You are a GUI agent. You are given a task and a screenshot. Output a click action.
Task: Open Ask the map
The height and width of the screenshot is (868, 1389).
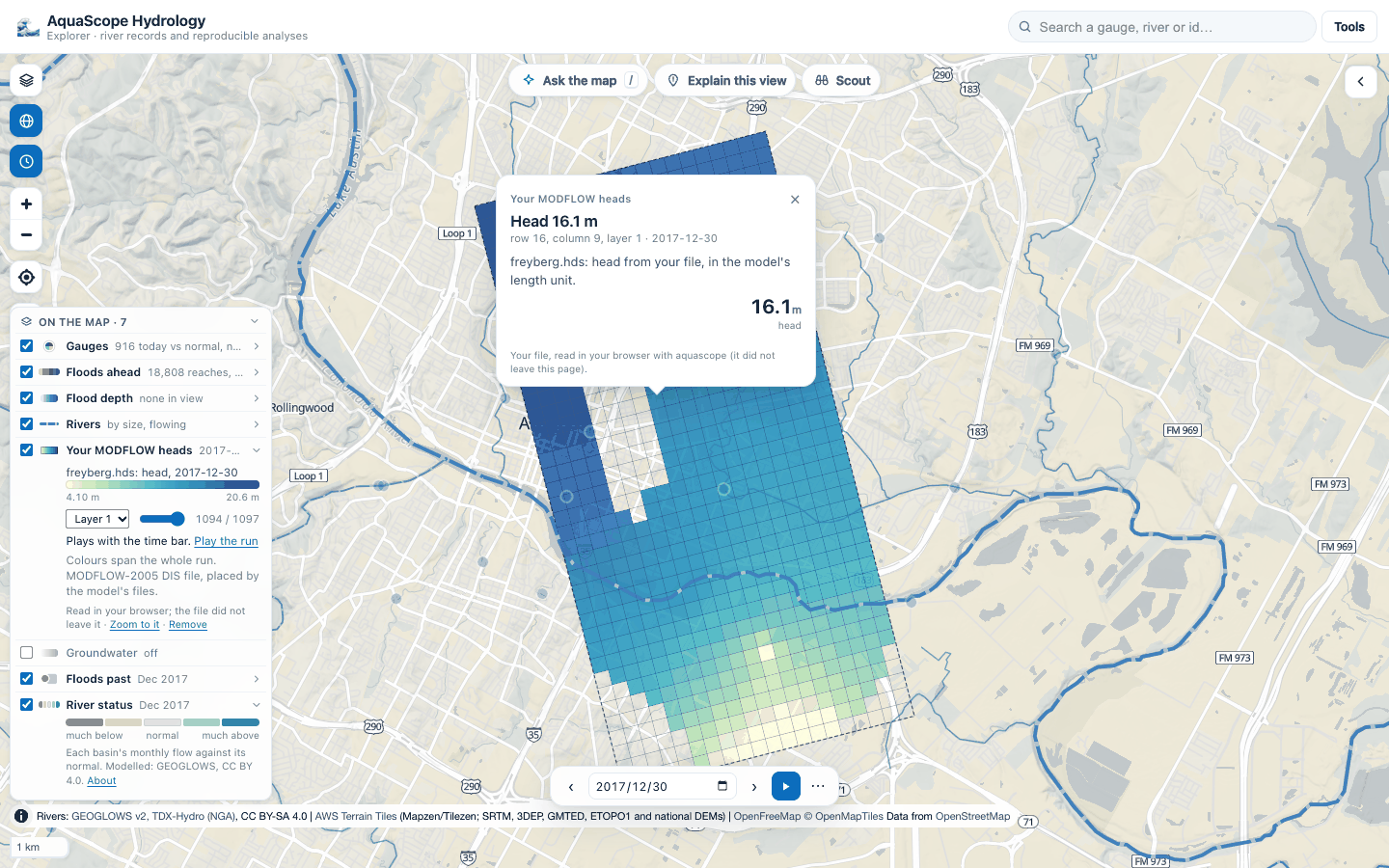tap(579, 81)
